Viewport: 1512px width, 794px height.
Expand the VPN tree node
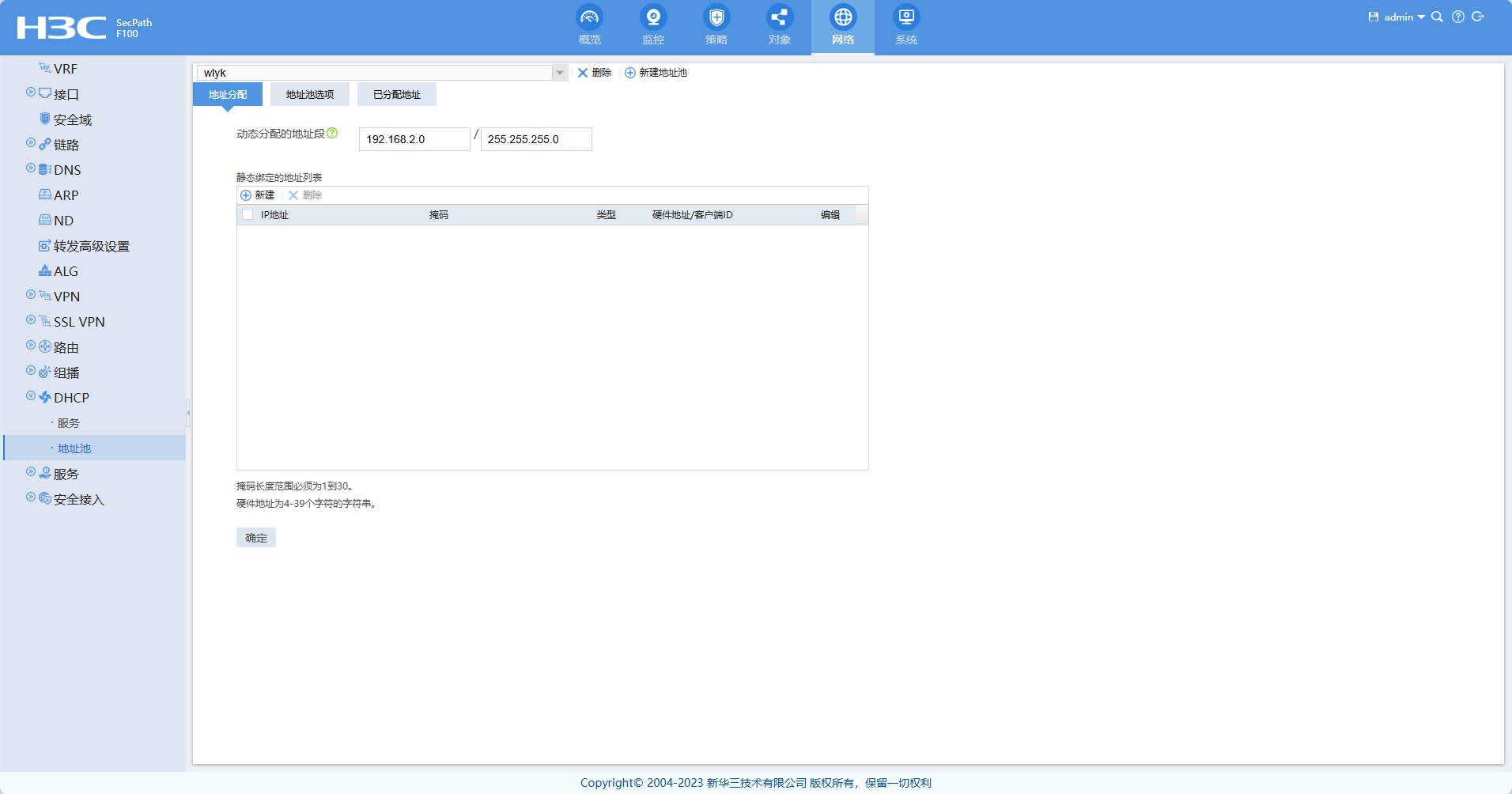tap(31, 295)
